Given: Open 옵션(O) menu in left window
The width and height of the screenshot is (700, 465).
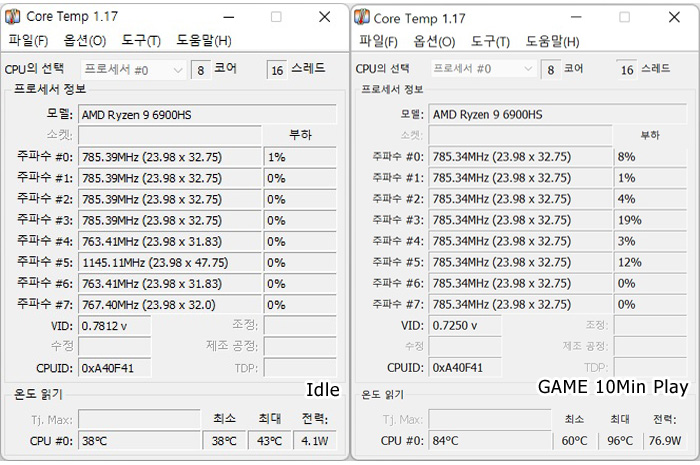Looking at the screenshot, I should pyautogui.click(x=84, y=41).
